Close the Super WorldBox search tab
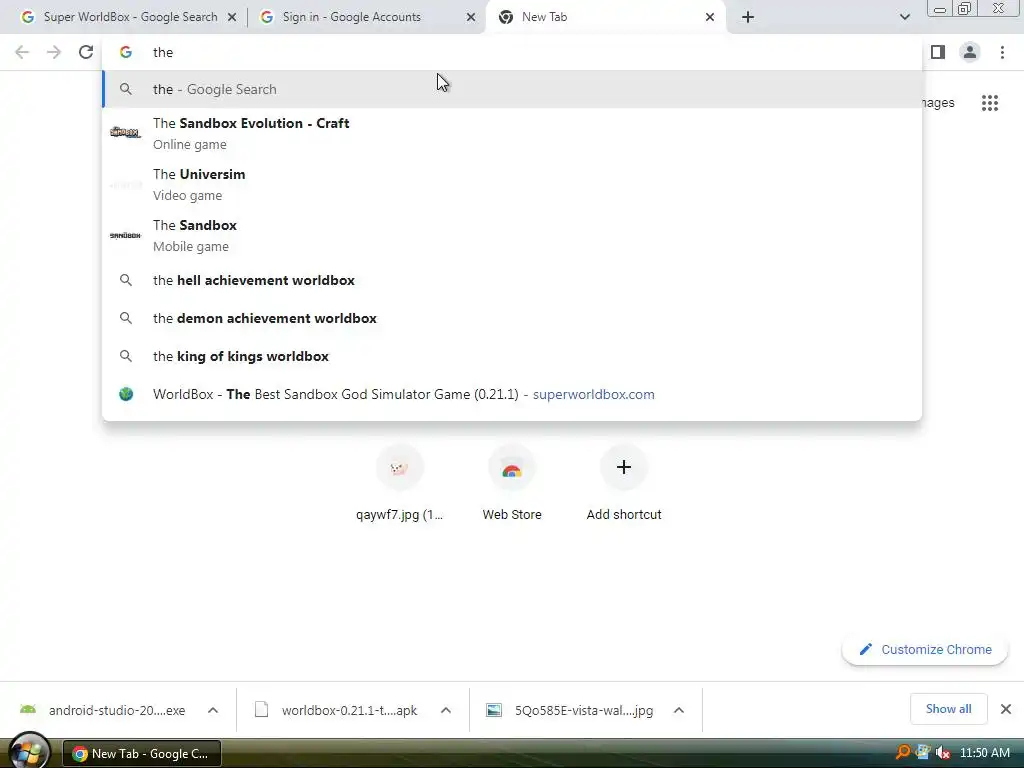Screen dimensions: 1024x768 click(x=232, y=17)
